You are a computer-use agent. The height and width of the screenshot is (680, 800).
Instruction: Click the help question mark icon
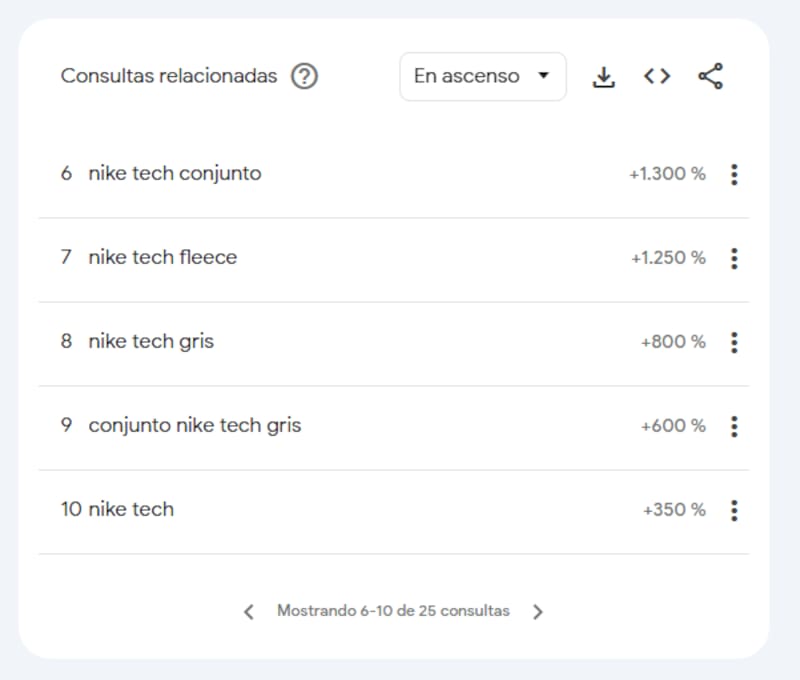coord(304,76)
